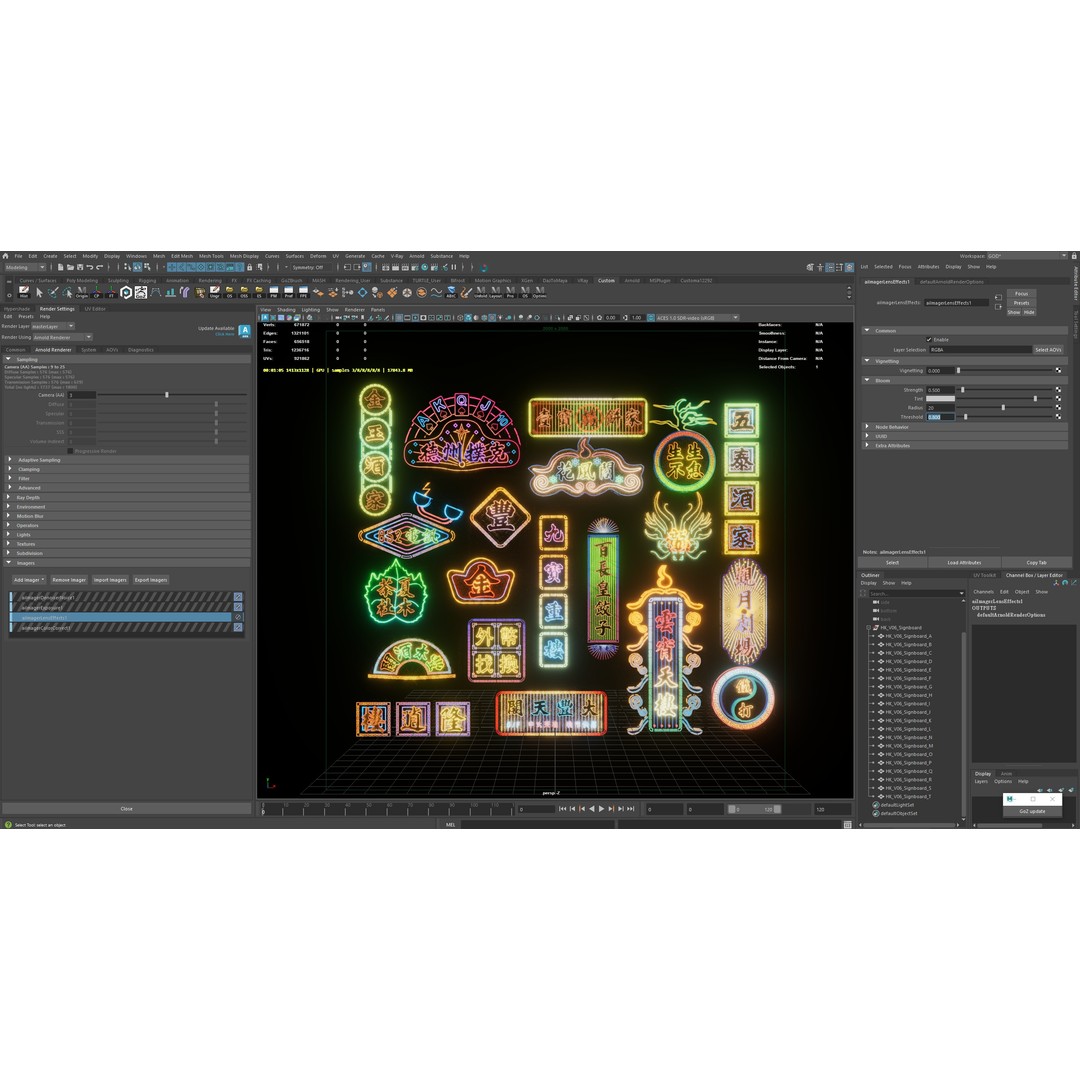Expand the Ray Depth section

pyautogui.click(x=10, y=497)
